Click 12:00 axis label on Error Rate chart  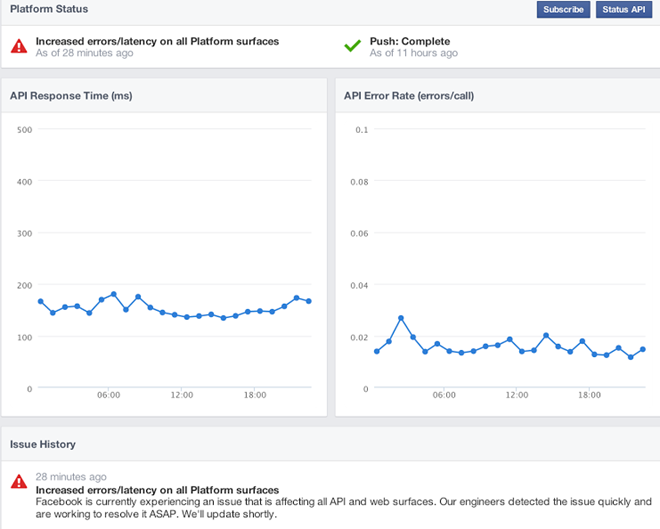click(x=516, y=395)
